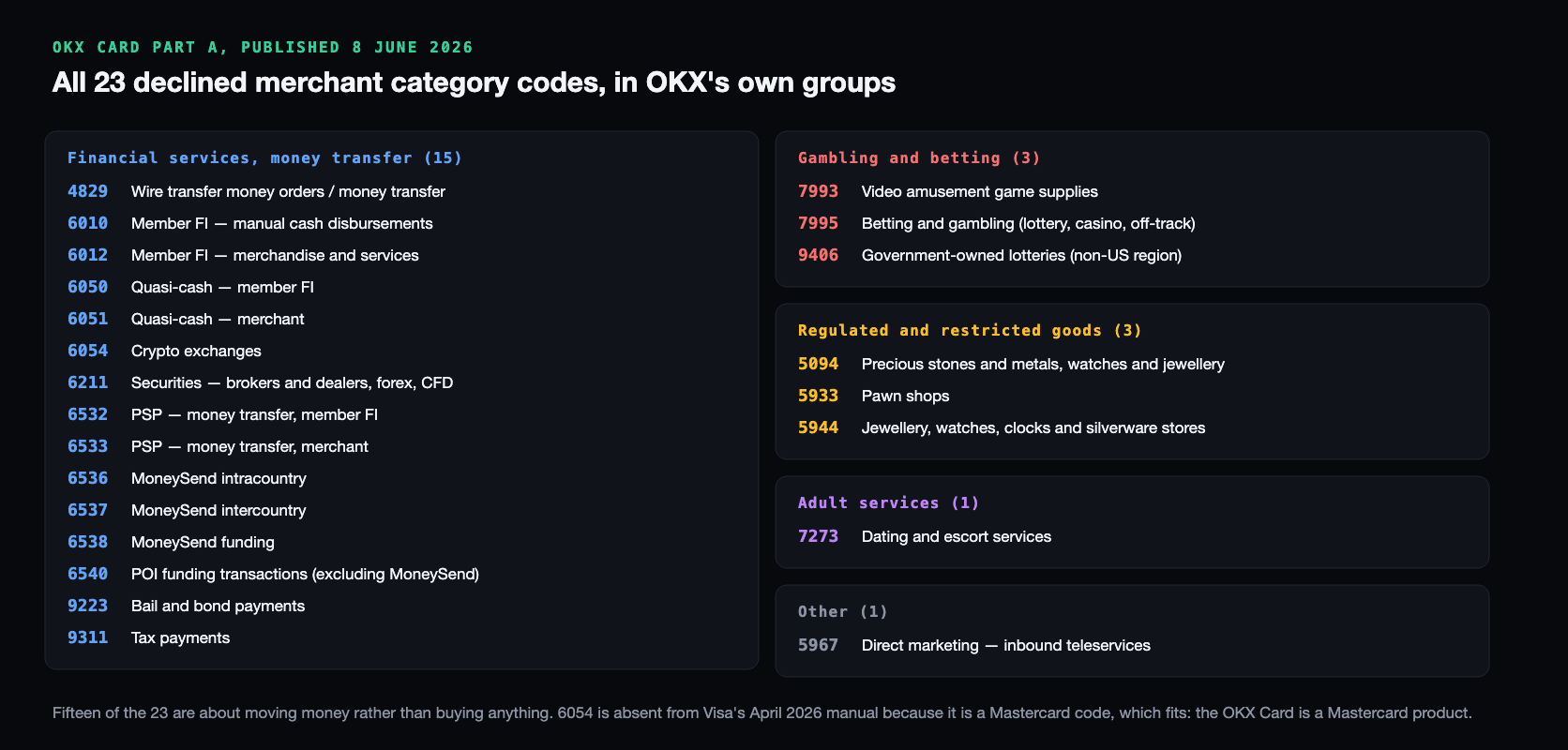Click code 7995 for betting and gambling
Image resolution: width=1568 pixels, height=750 pixels.
click(x=818, y=223)
